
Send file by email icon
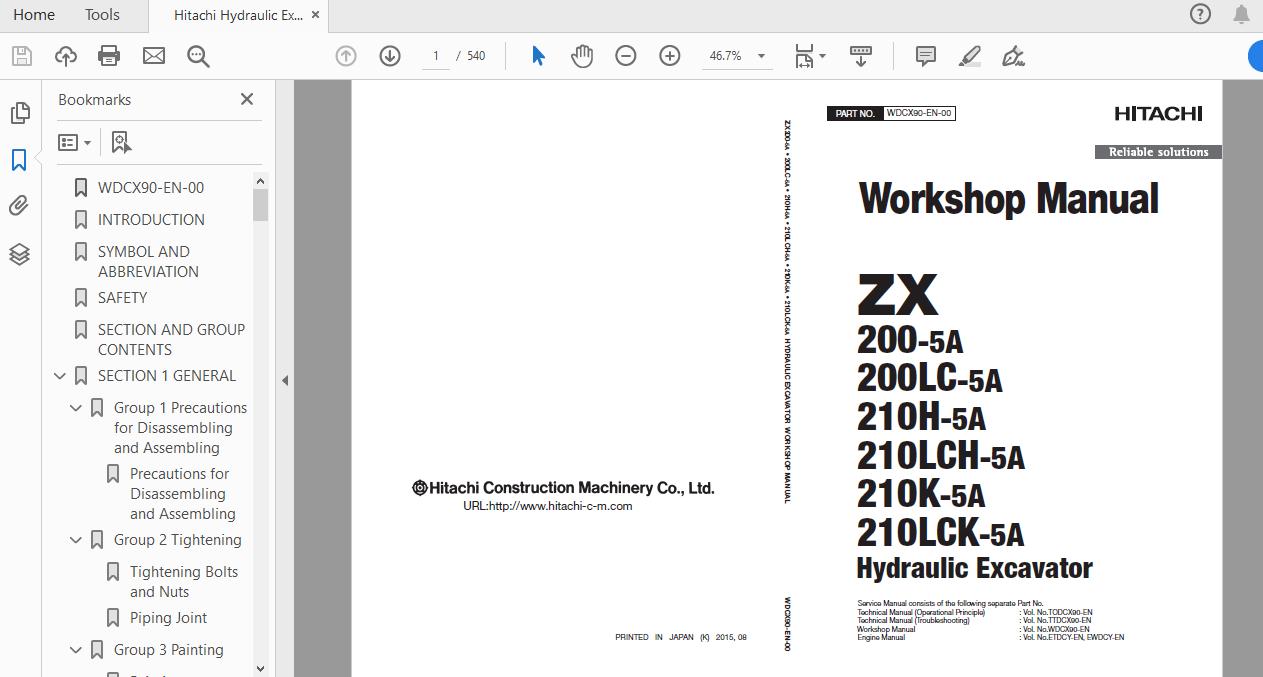[154, 56]
